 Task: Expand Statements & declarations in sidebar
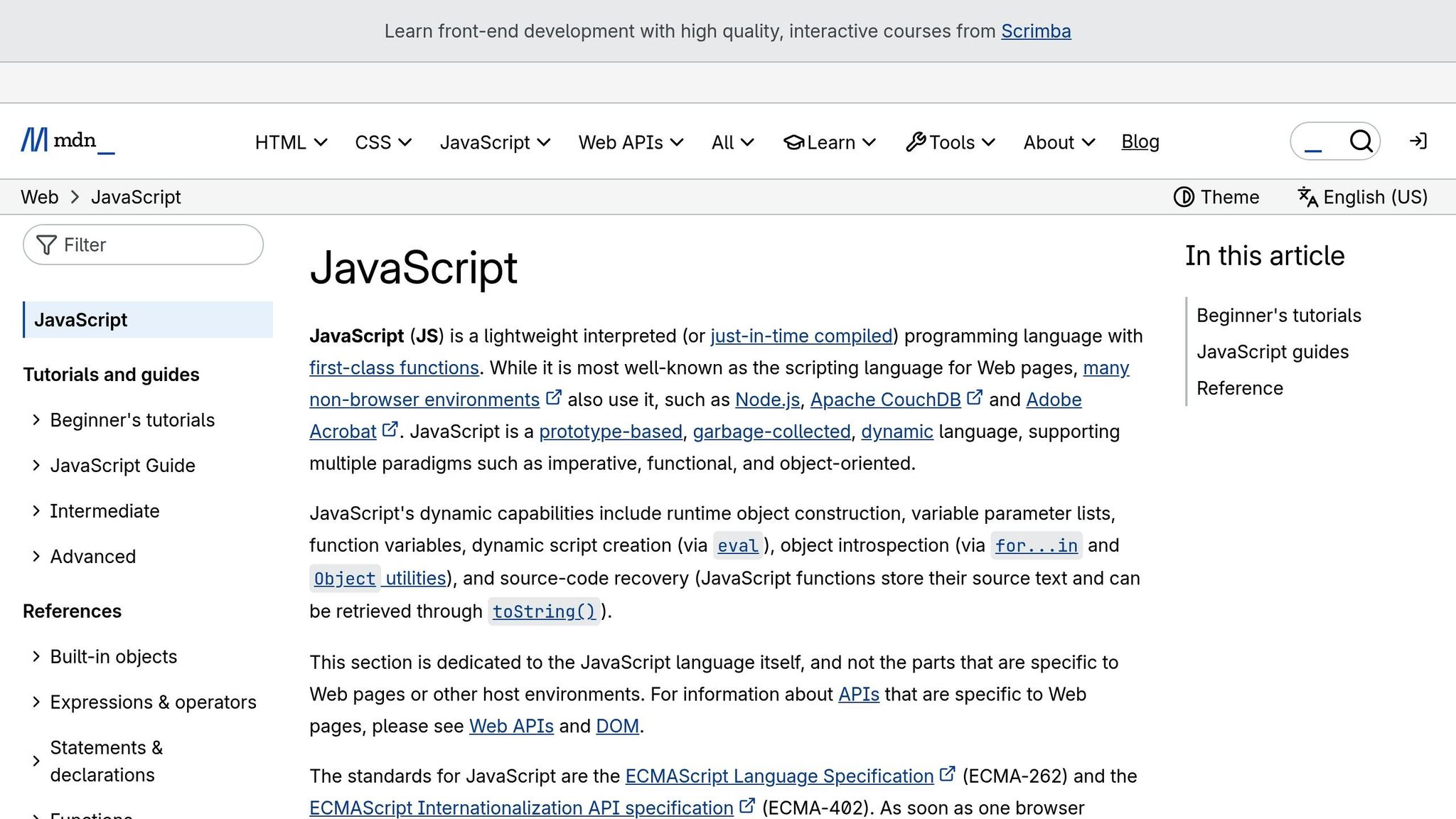(106, 761)
